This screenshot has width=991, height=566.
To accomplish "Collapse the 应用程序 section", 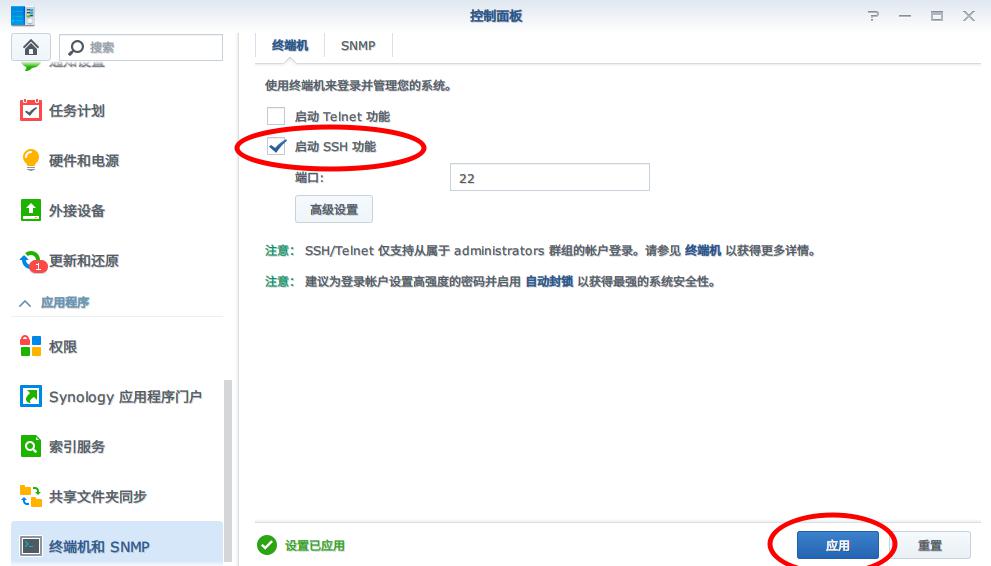I will tap(24, 302).
